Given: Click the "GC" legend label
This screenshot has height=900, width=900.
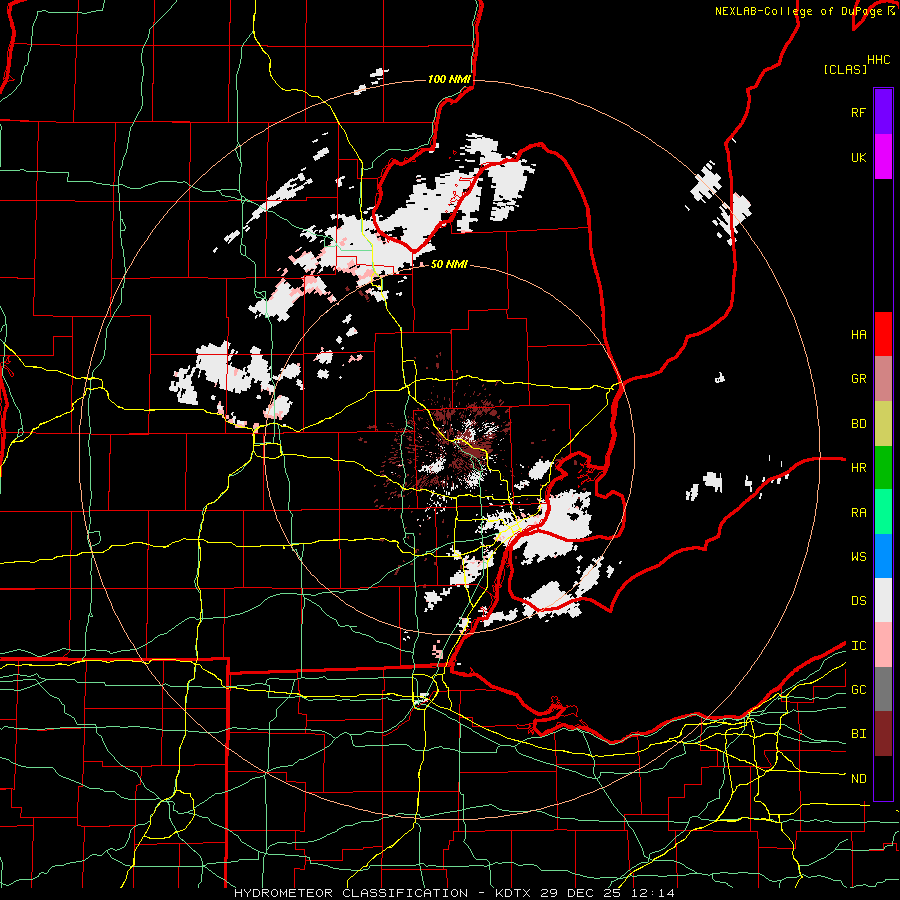Looking at the screenshot, I should click(x=858, y=690).
